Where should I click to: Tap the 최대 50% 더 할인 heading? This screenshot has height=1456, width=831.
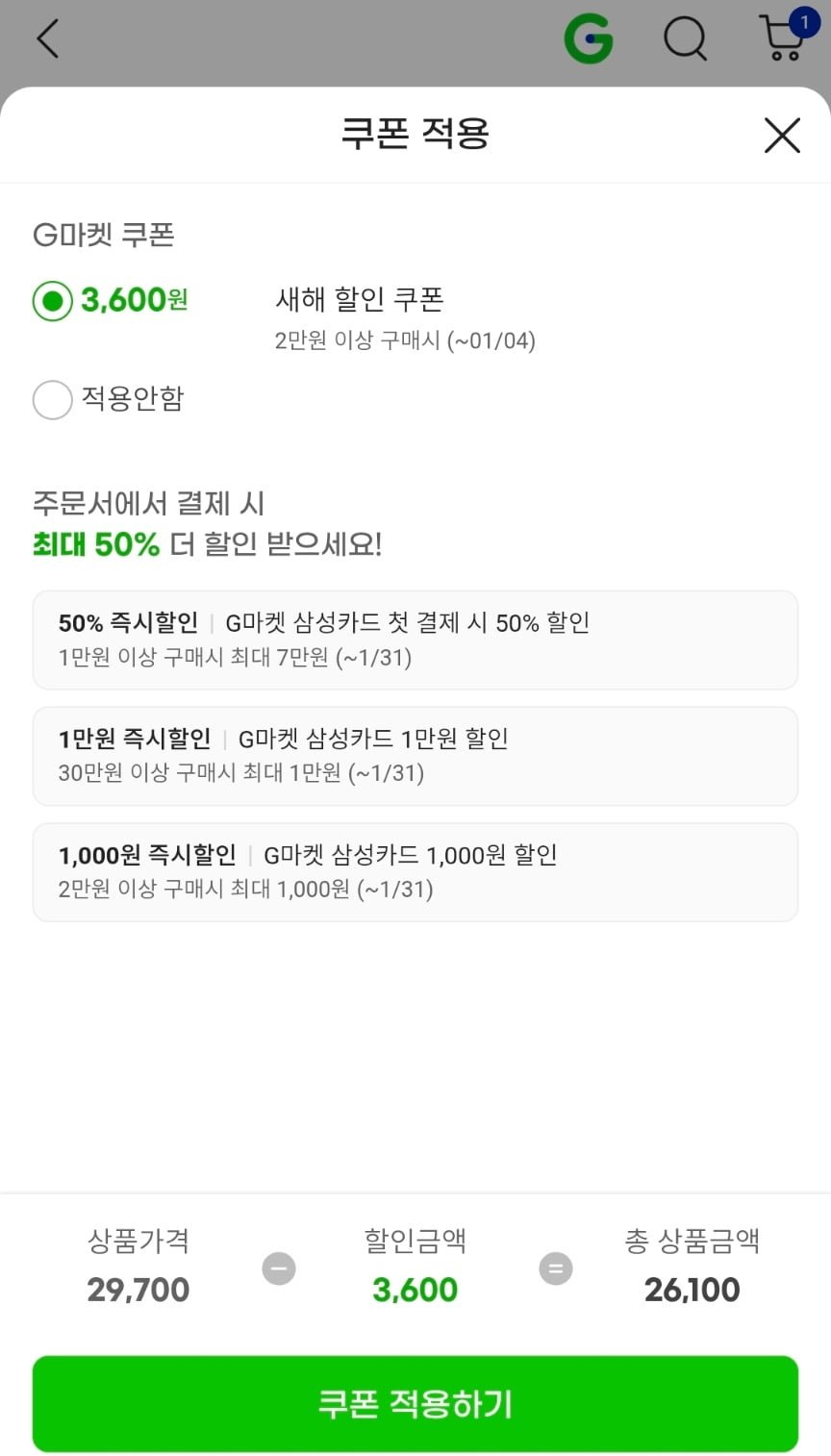207,544
